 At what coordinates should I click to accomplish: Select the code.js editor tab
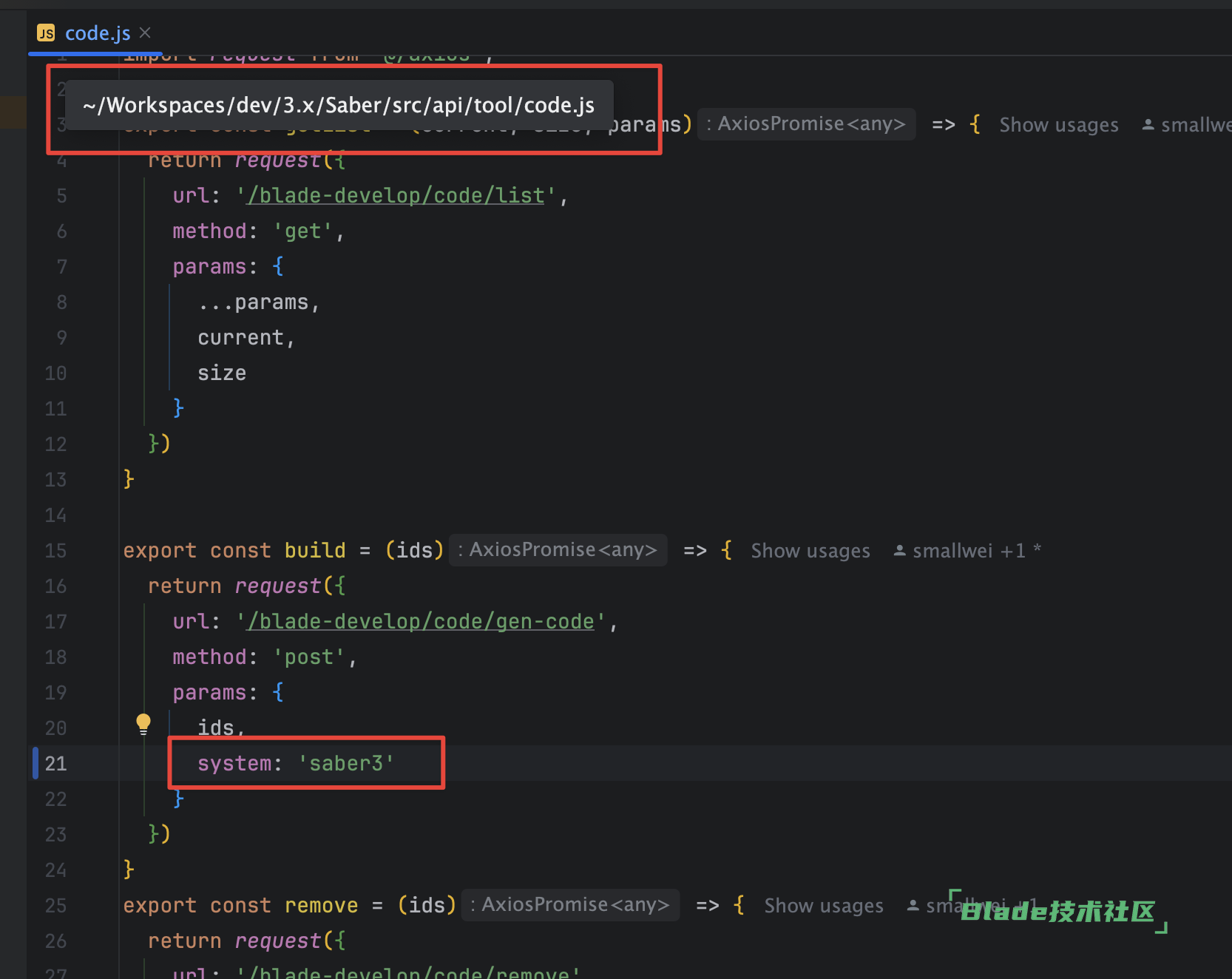[x=94, y=33]
